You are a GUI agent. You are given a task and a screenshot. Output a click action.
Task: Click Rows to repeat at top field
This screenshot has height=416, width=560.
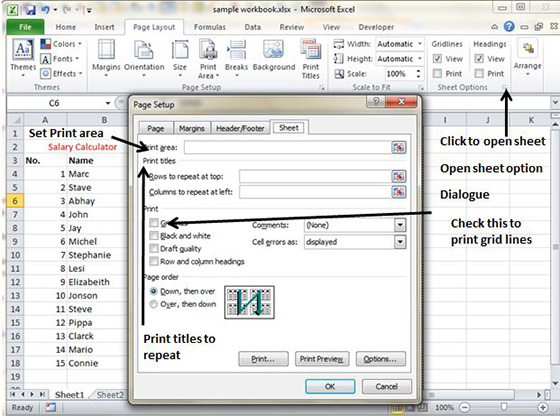coord(315,176)
